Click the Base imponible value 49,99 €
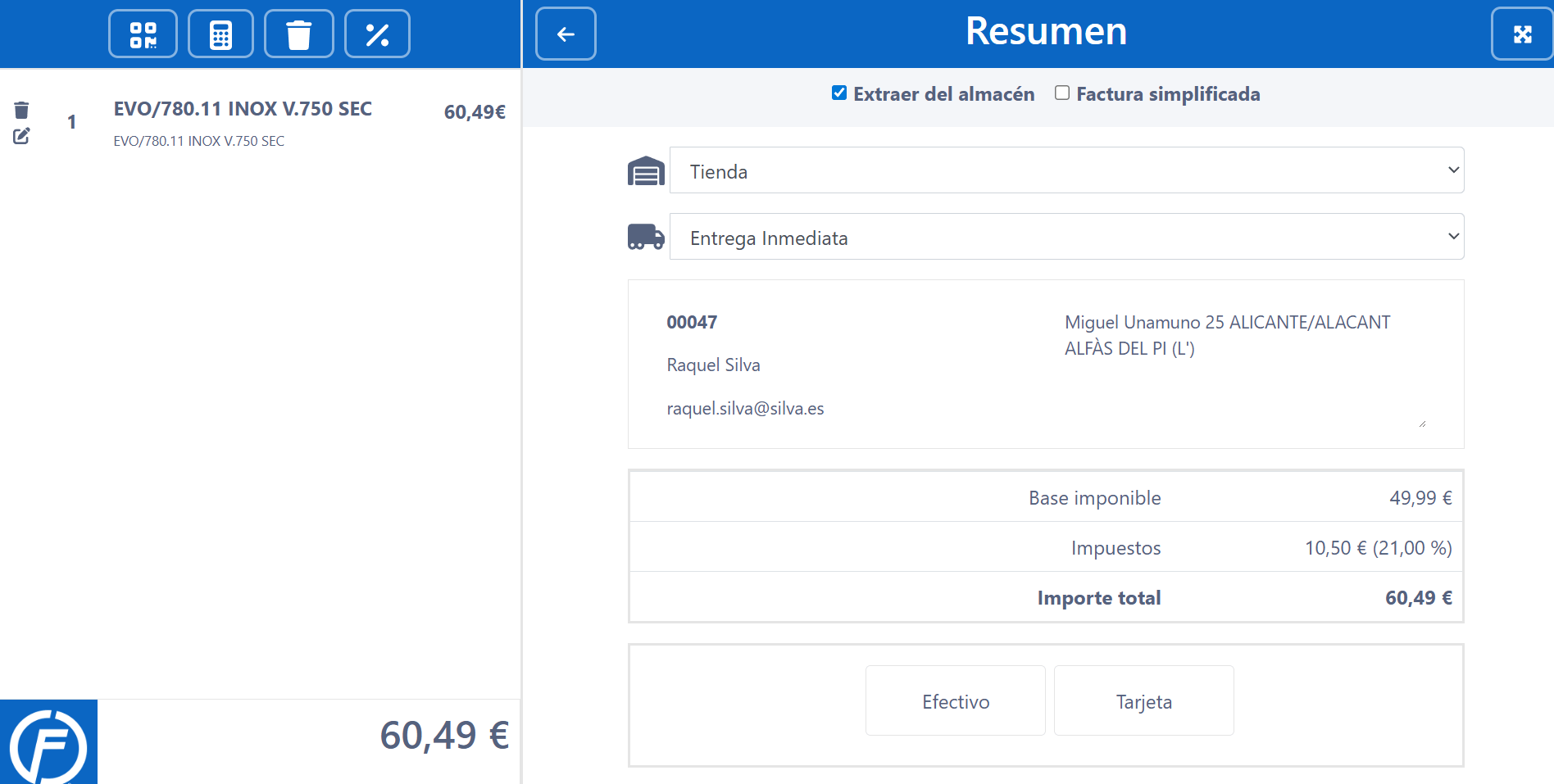The height and width of the screenshot is (784, 1554). (1420, 498)
